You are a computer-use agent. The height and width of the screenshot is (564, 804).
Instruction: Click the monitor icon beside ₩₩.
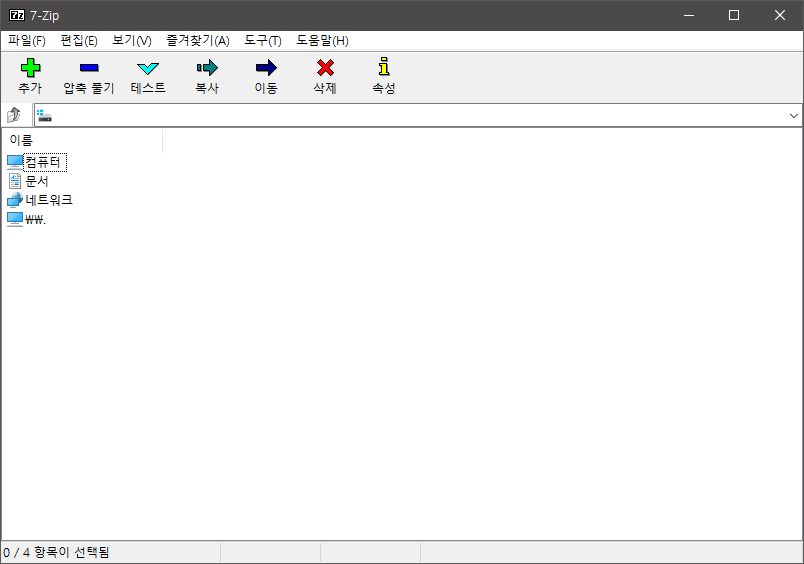coord(15,219)
